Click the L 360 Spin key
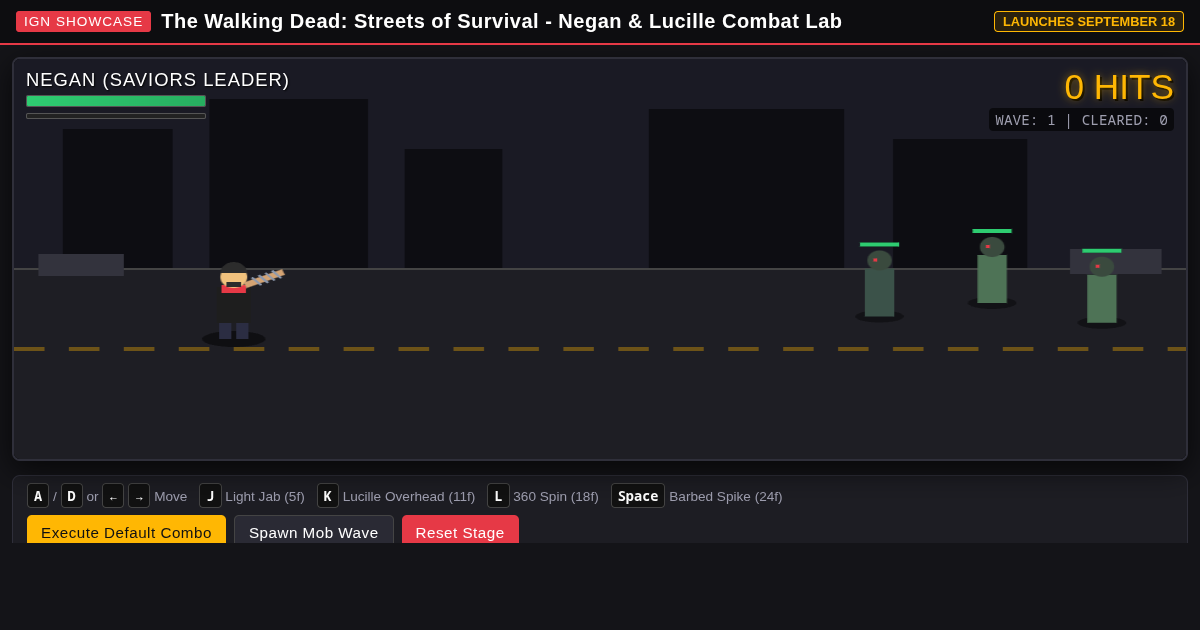Viewport: 1200px width, 630px height. click(498, 496)
